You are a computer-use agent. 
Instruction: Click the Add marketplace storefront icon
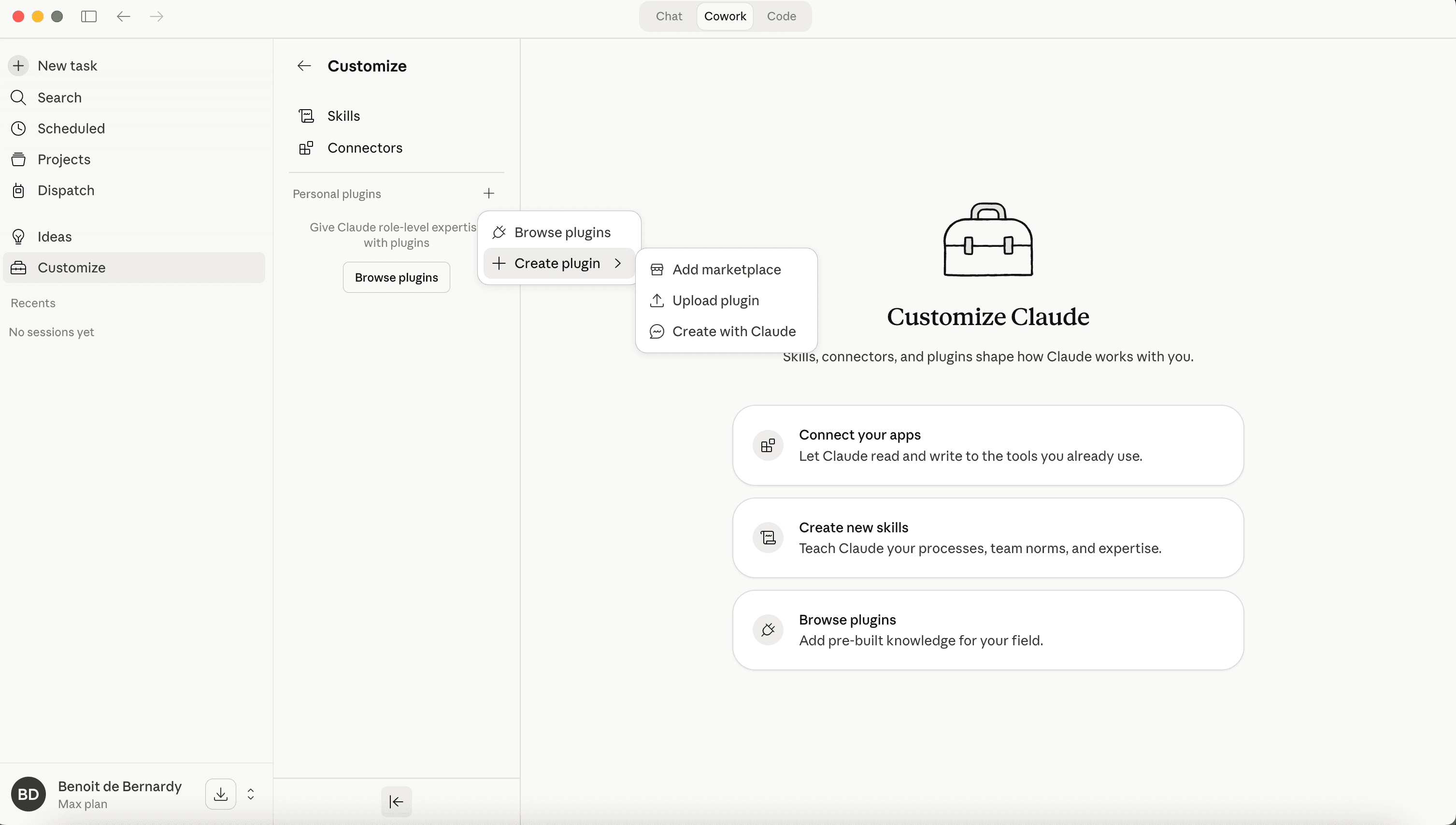657,270
